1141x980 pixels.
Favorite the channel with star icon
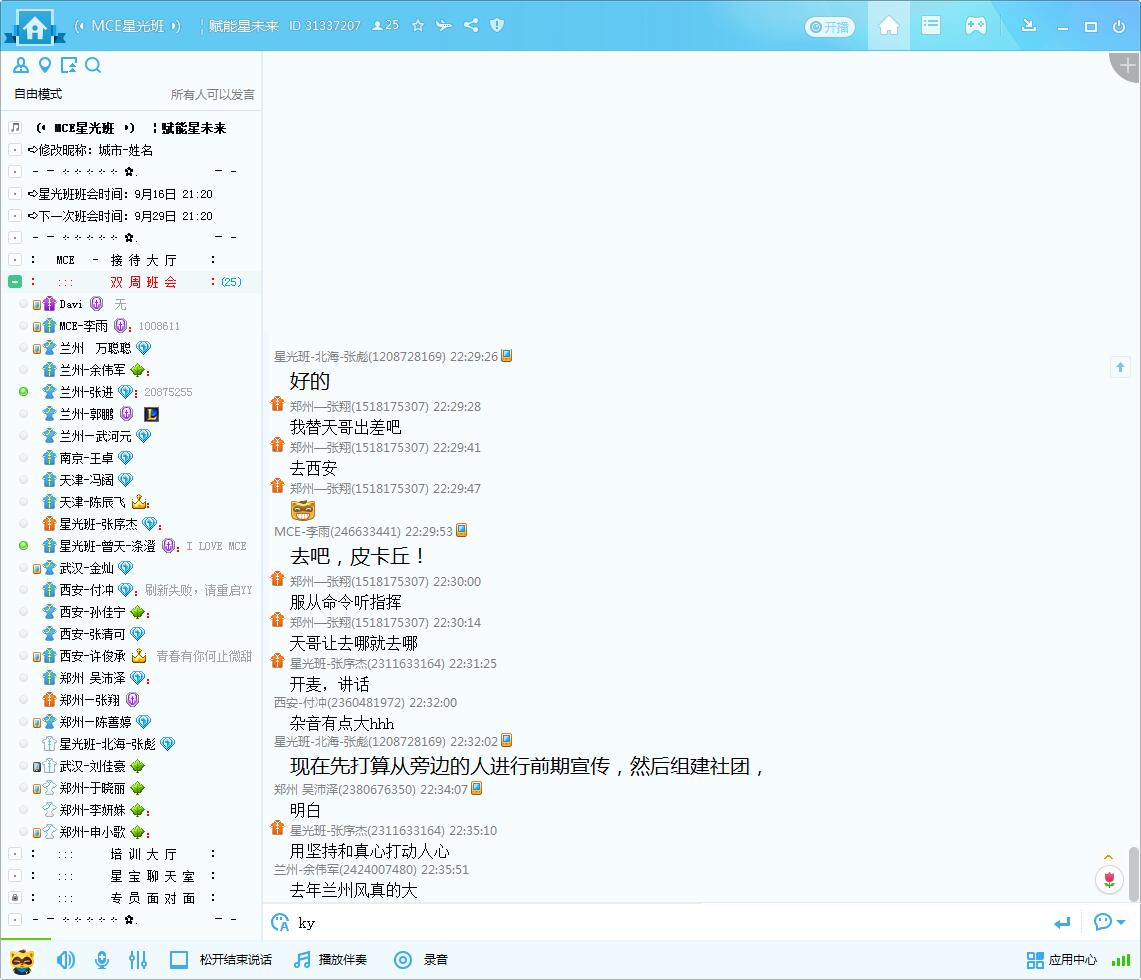click(418, 25)
